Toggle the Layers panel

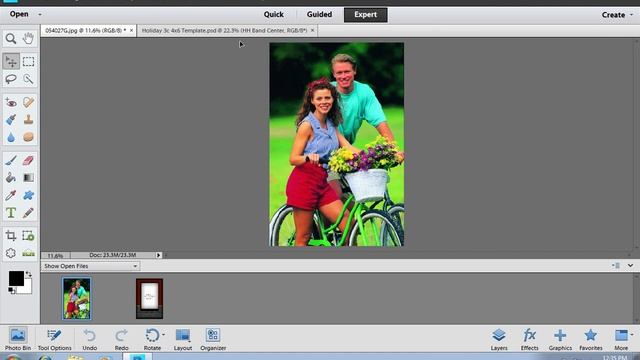pyautogui.click(x=499, y=339)
